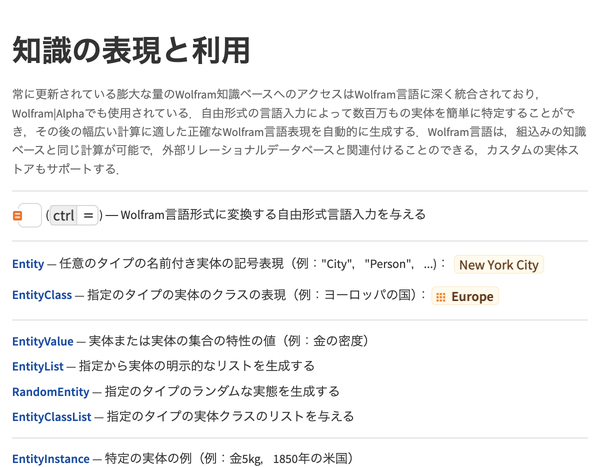This screenshot has width=600, height=467.
Task: Click the intro paragraph about Wolfram知識ベース
Action: (x=300, y=131)
